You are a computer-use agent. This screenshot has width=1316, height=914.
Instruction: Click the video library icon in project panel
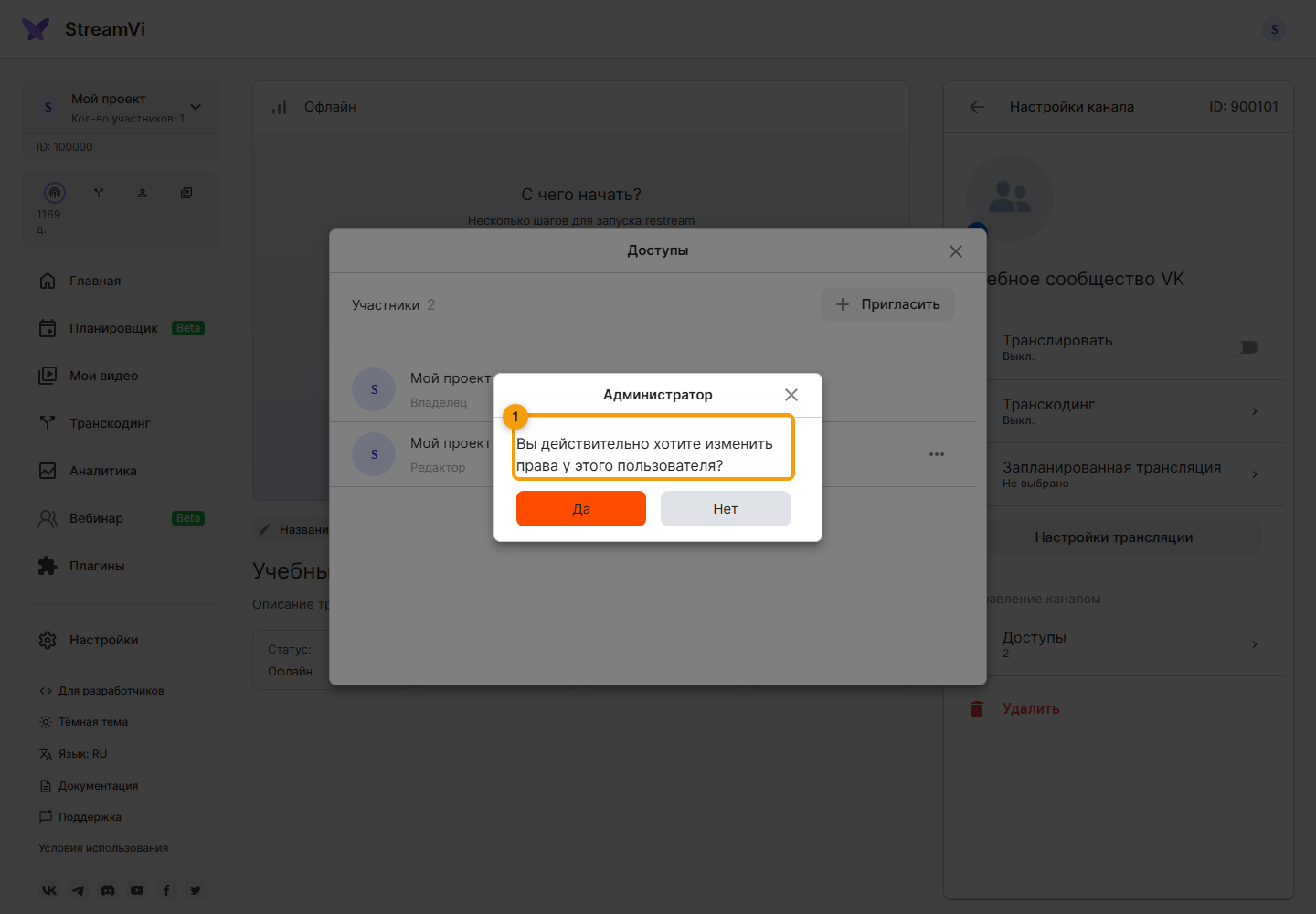pos(186,193)
